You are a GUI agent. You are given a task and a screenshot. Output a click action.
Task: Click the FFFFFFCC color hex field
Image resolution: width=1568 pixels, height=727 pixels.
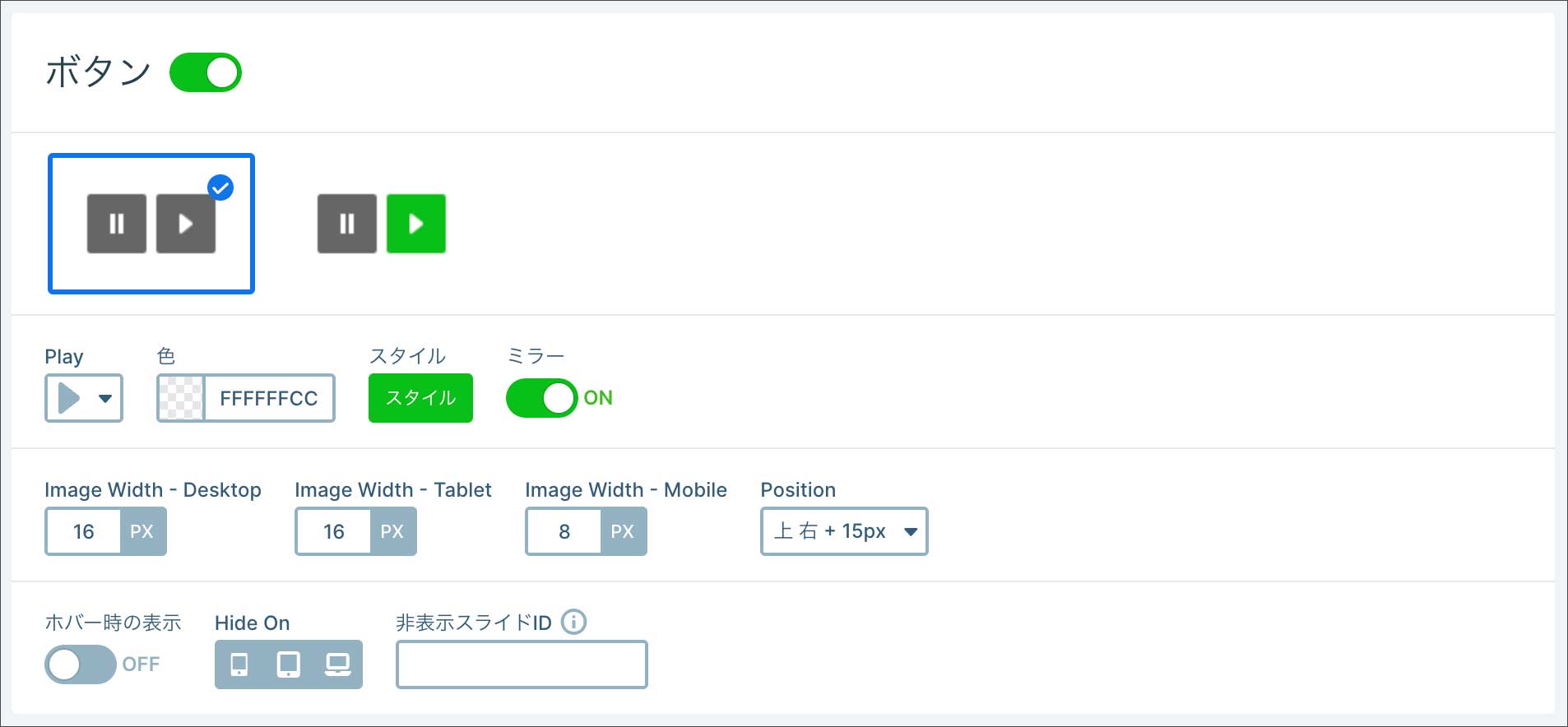(x=268, y=398)
